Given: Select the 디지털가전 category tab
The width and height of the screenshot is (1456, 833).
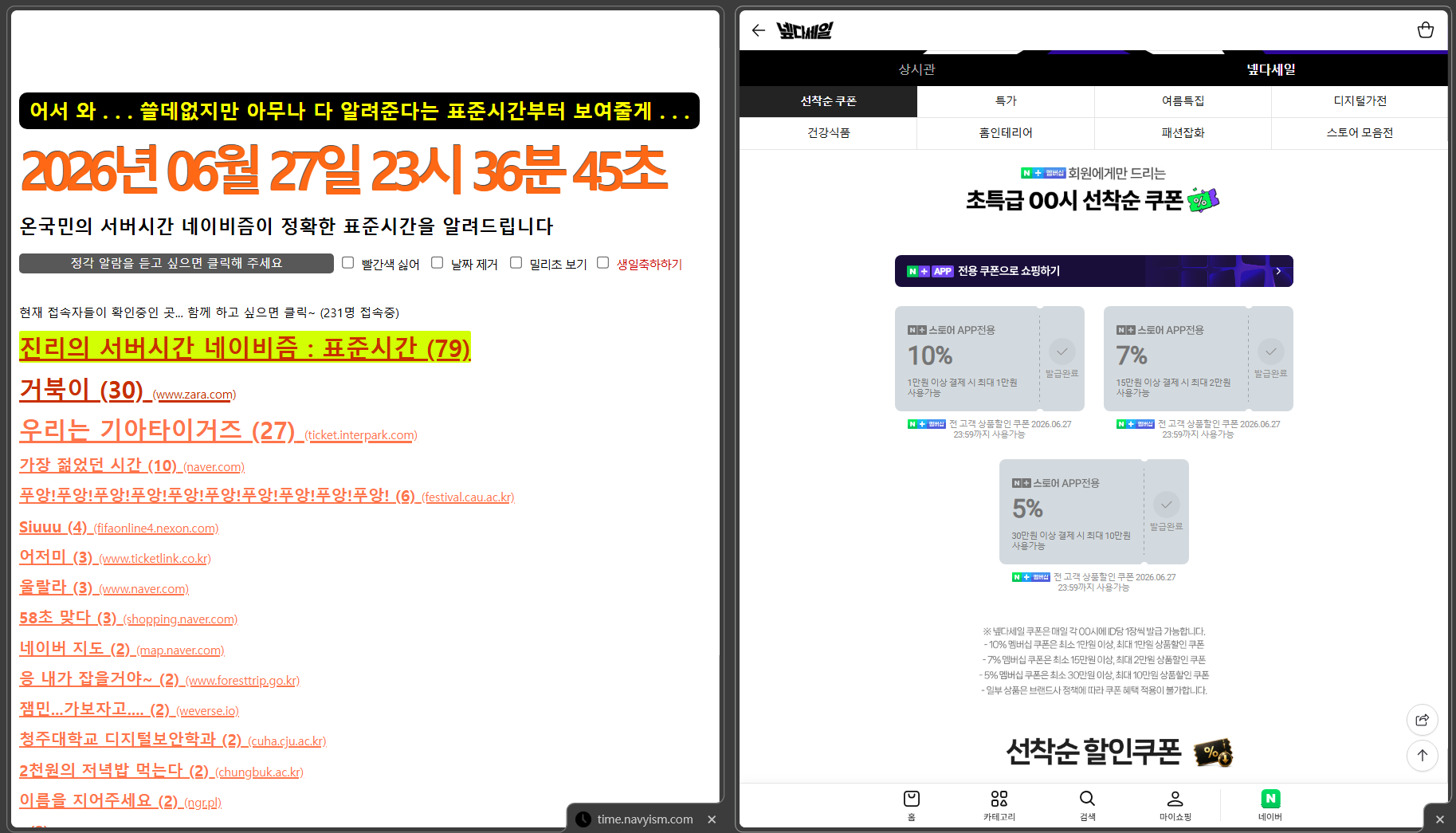Looking at the screenshot, I should [x=1360, y=101].
